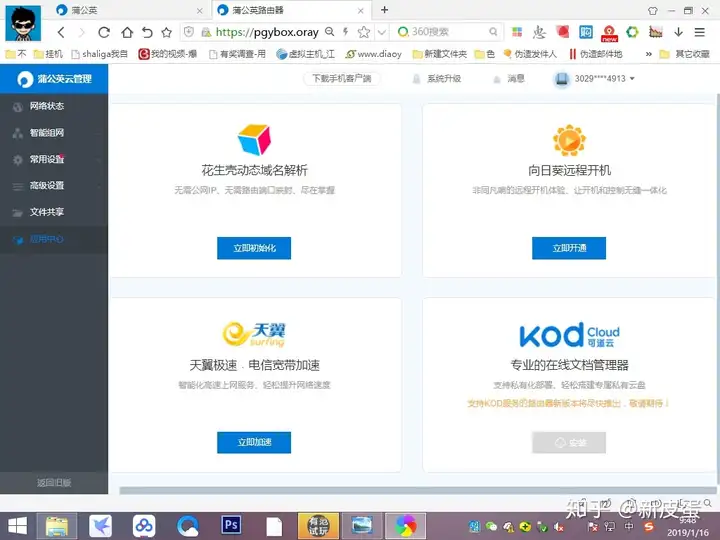Click the blue 购 shopping extension icon
The width and height of the screenshot is (720, 540).
[x=586, y=32]
